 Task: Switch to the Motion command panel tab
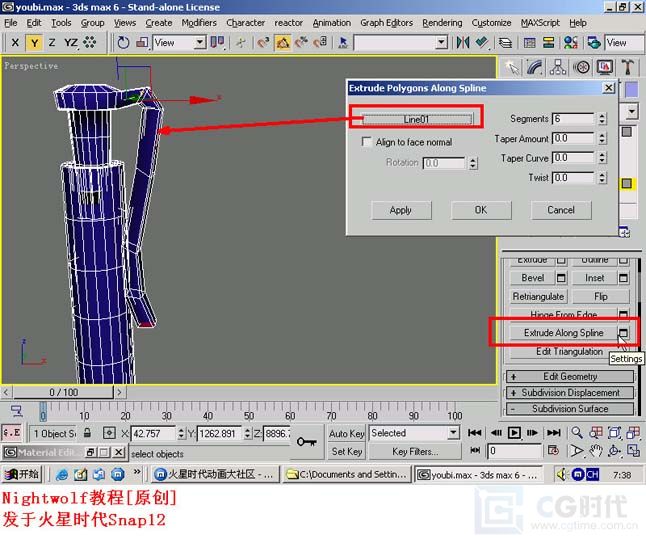click(581, 67)
